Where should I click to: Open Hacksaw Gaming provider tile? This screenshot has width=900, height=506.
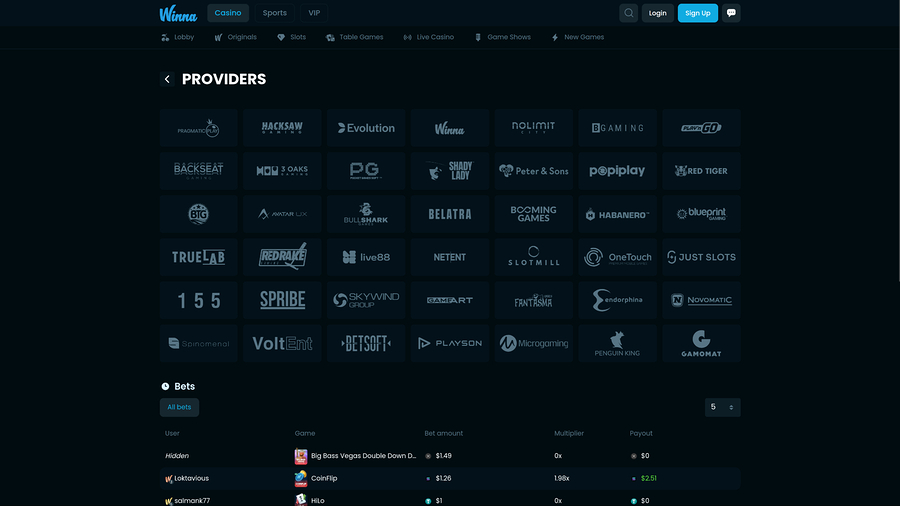(282, 128)
